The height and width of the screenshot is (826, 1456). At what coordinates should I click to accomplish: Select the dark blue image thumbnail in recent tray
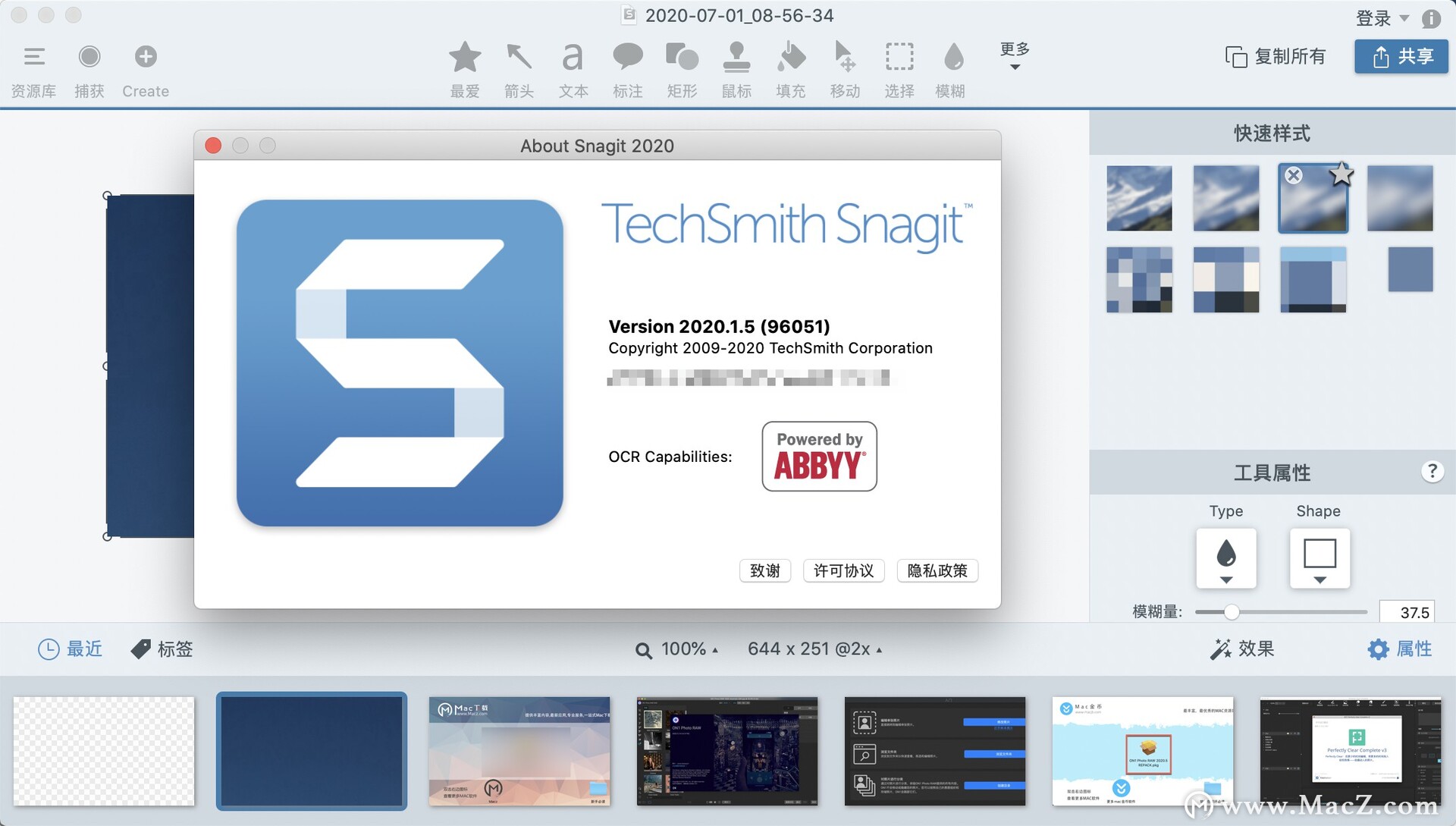(x=312, y=751)
